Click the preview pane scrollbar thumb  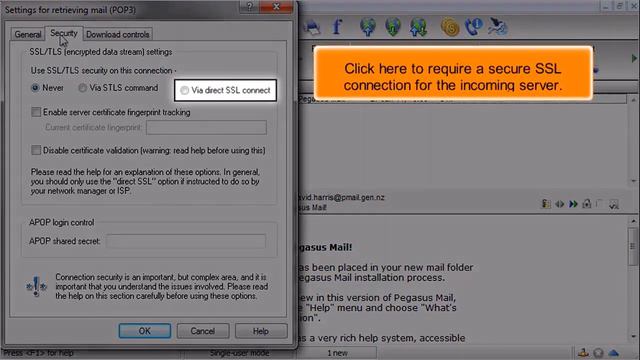click(x=633, y=246)
